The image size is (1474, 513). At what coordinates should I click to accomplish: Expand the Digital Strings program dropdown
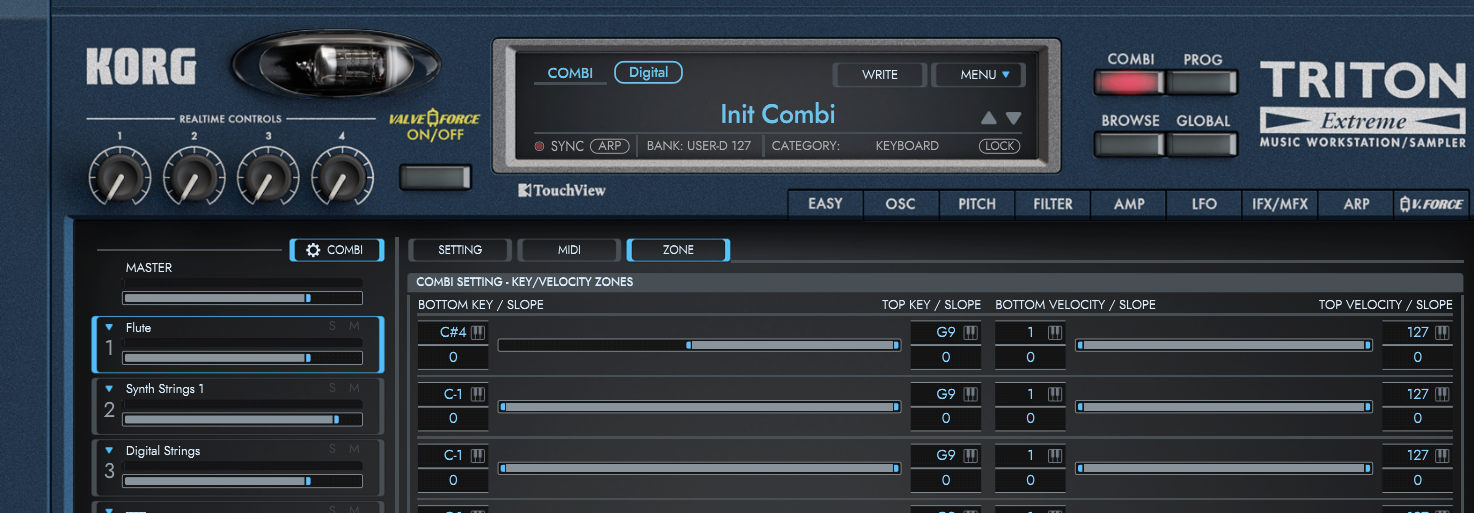click(110, 451)
